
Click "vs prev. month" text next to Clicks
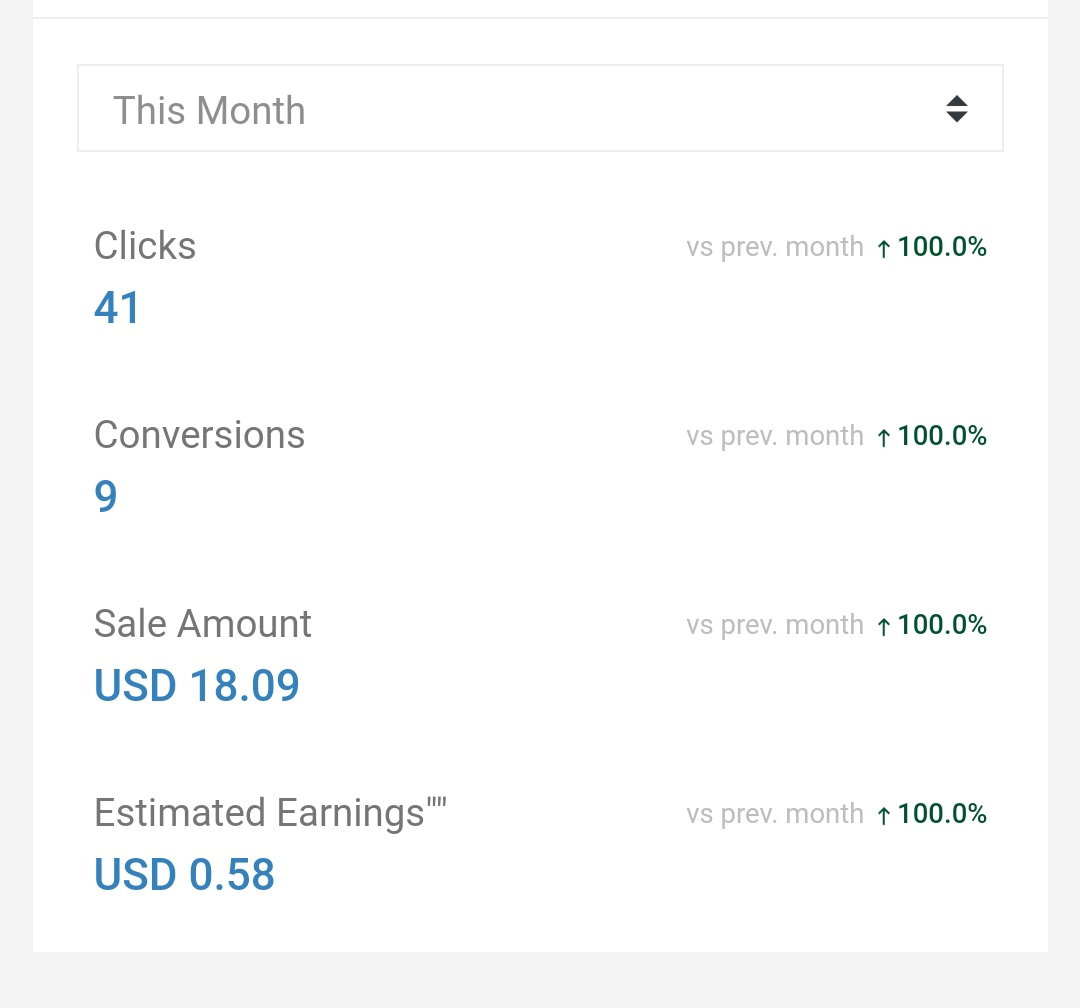[775, 247]
